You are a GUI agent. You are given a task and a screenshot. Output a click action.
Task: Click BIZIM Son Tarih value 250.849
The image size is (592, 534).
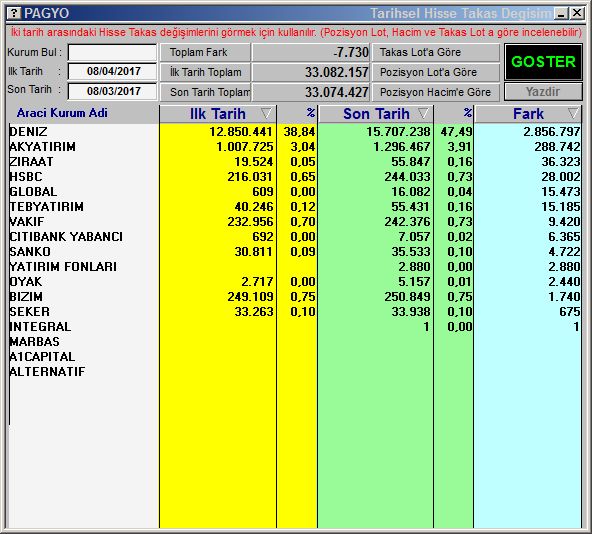coord(407,297)
